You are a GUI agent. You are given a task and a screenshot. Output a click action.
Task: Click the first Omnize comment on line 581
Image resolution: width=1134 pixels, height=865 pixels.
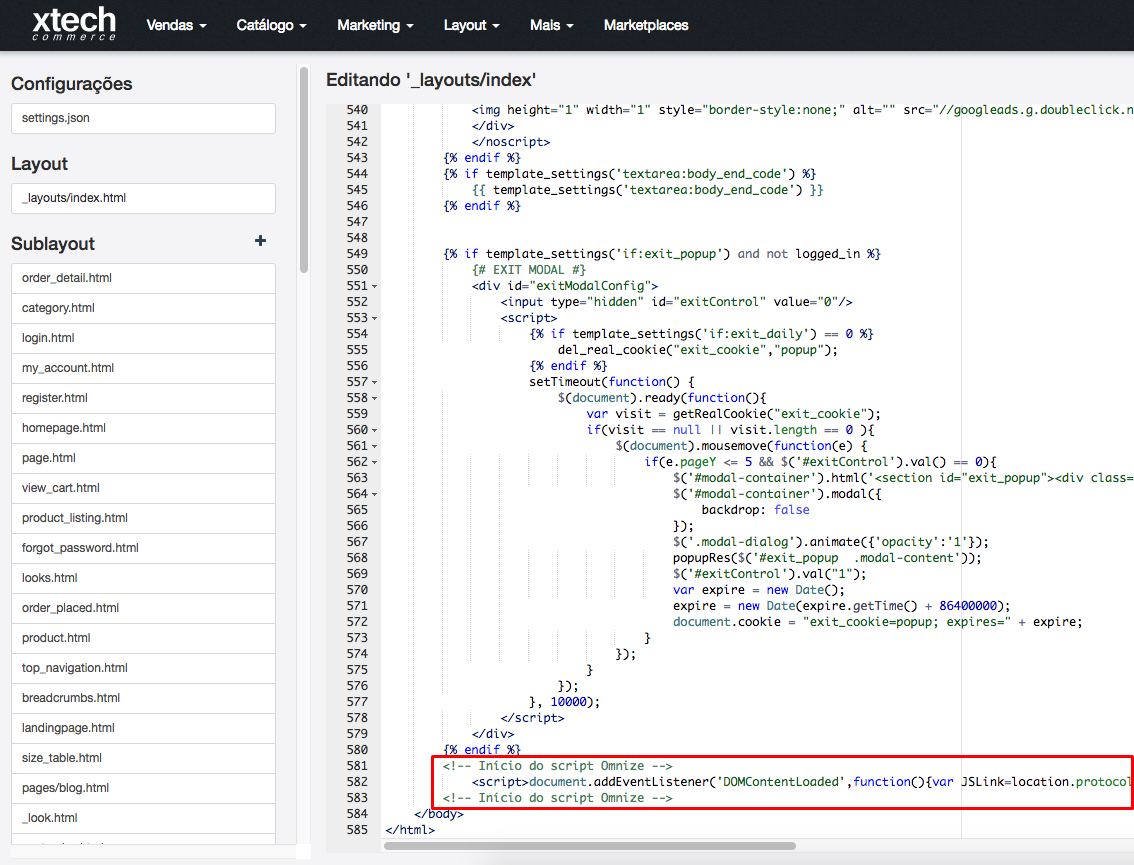point(558,766)
